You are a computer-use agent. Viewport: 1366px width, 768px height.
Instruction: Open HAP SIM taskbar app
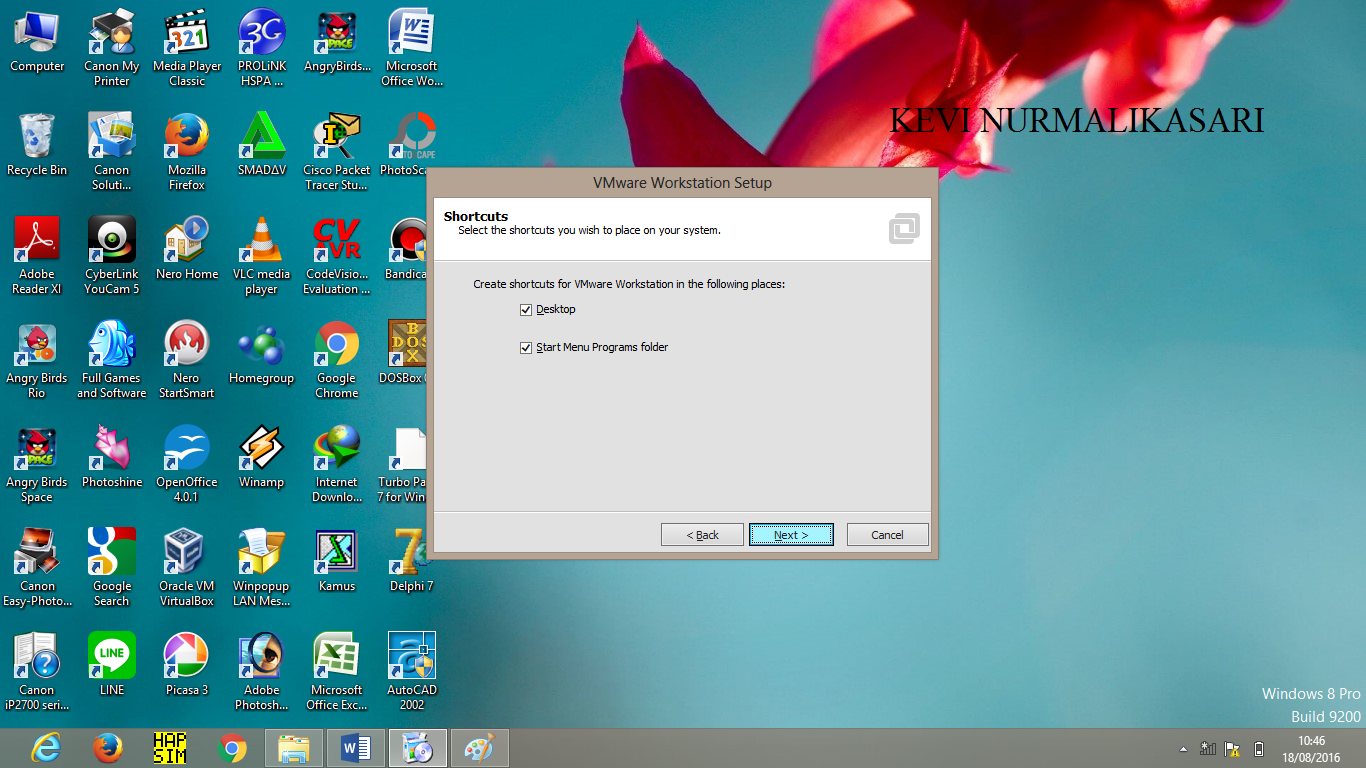tap(169, 748)
